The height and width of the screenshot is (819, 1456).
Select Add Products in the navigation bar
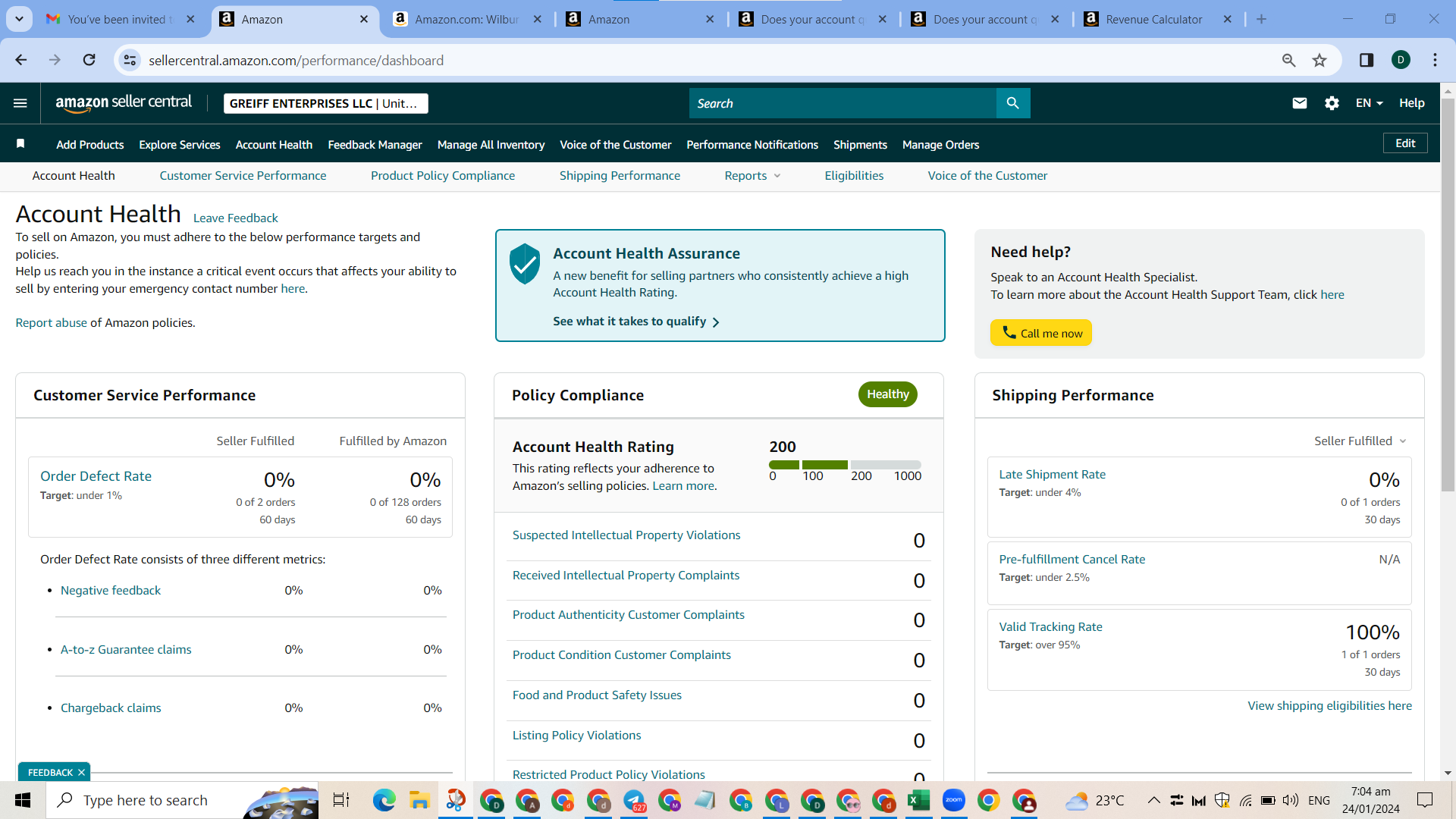click(x=90, y=145)
